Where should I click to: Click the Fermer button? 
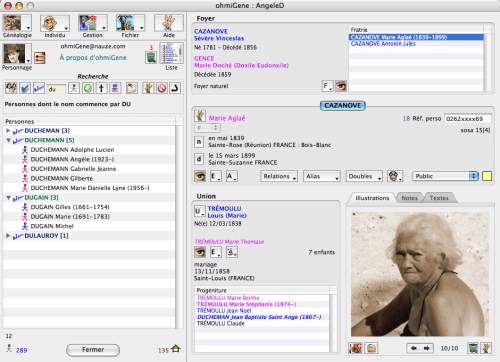pyautogui.click(x=93, y=350)
